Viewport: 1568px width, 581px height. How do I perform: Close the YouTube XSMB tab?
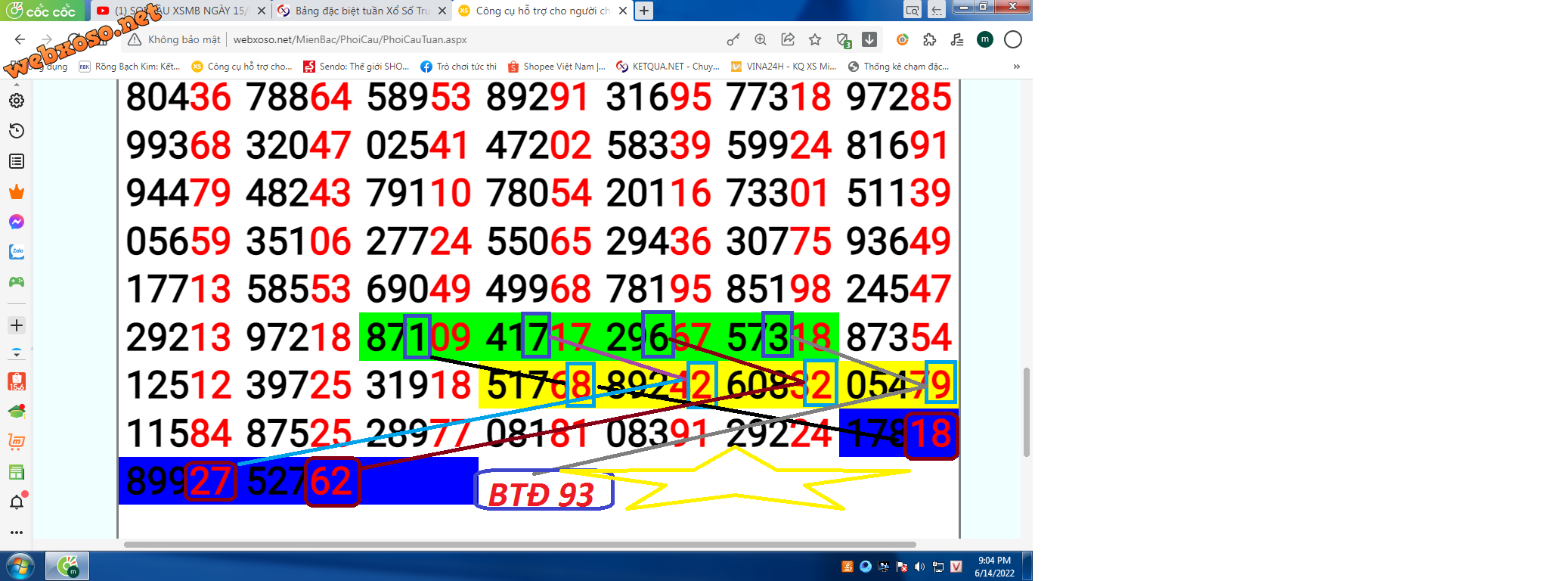click(x=262, y=11)
